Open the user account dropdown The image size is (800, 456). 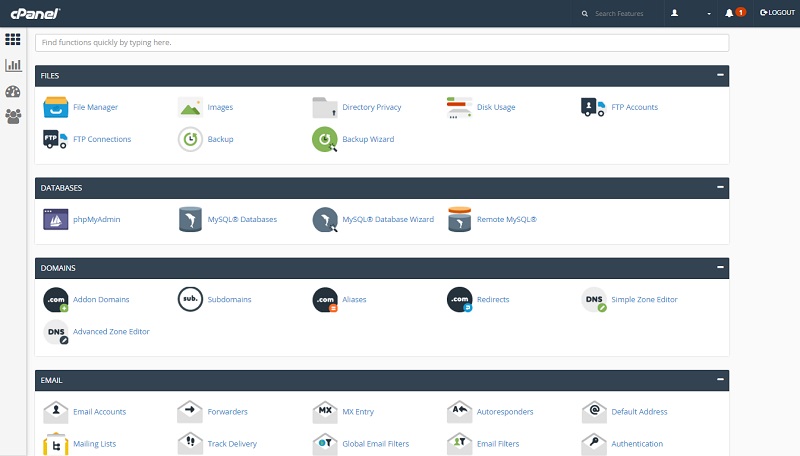(x=691, y=13)
